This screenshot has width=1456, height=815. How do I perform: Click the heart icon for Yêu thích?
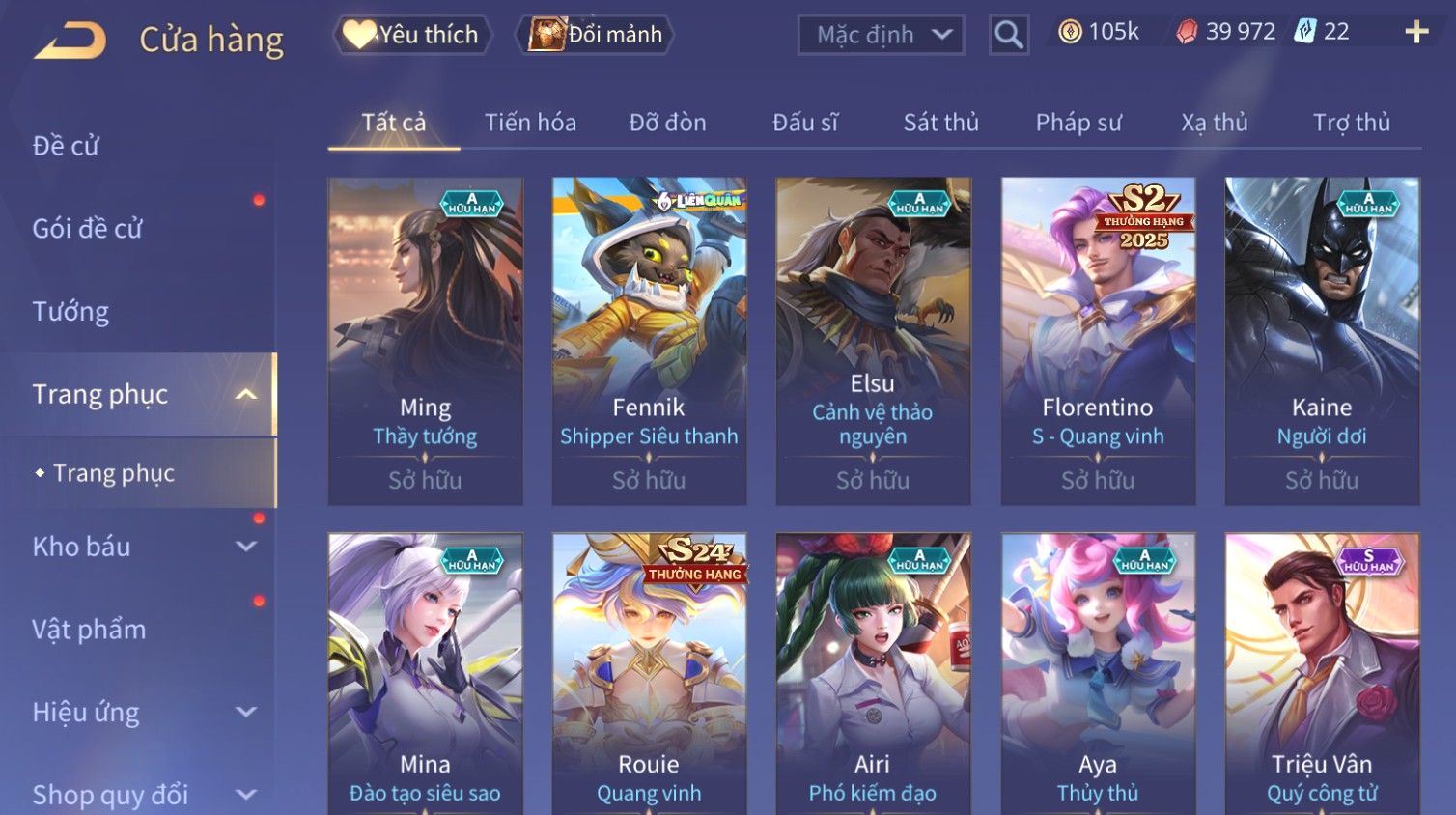359,35
